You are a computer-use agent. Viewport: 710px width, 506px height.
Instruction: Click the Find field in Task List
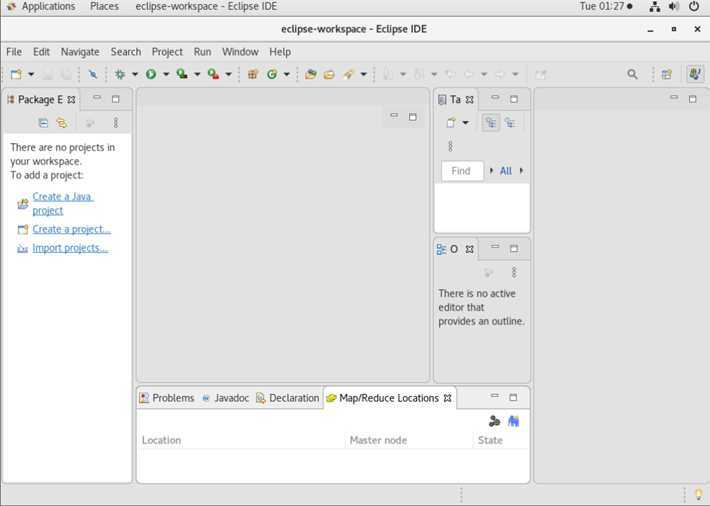(462, 171)
